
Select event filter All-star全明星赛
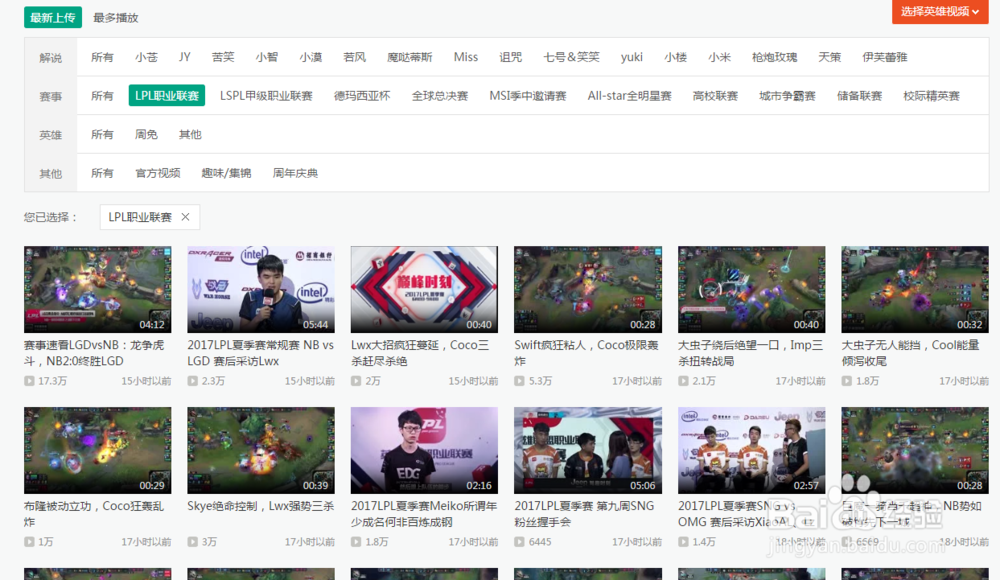tap(629, 96)
